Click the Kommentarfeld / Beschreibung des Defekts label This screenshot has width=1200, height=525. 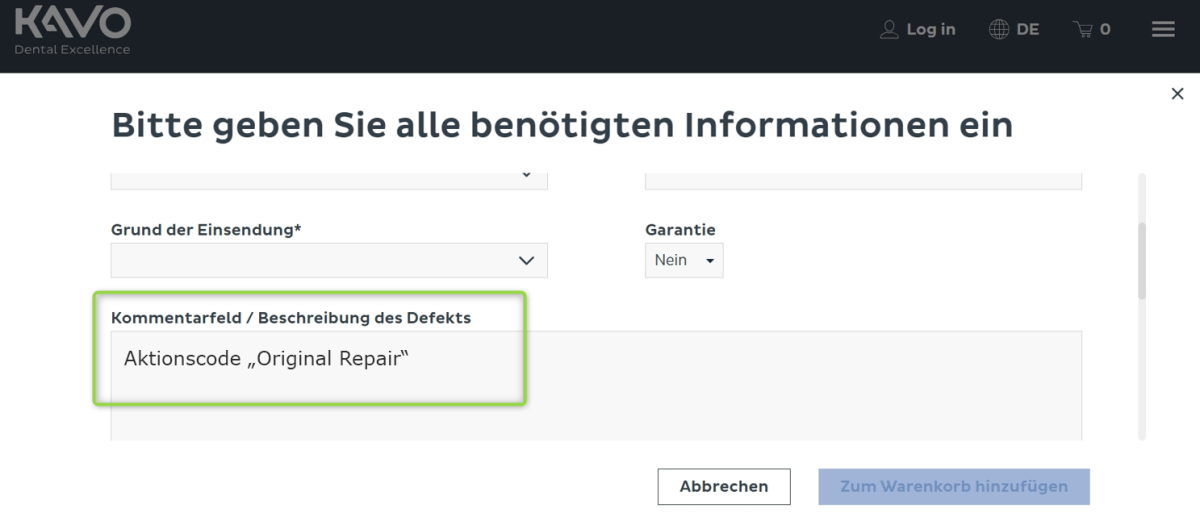coord(290,318)
